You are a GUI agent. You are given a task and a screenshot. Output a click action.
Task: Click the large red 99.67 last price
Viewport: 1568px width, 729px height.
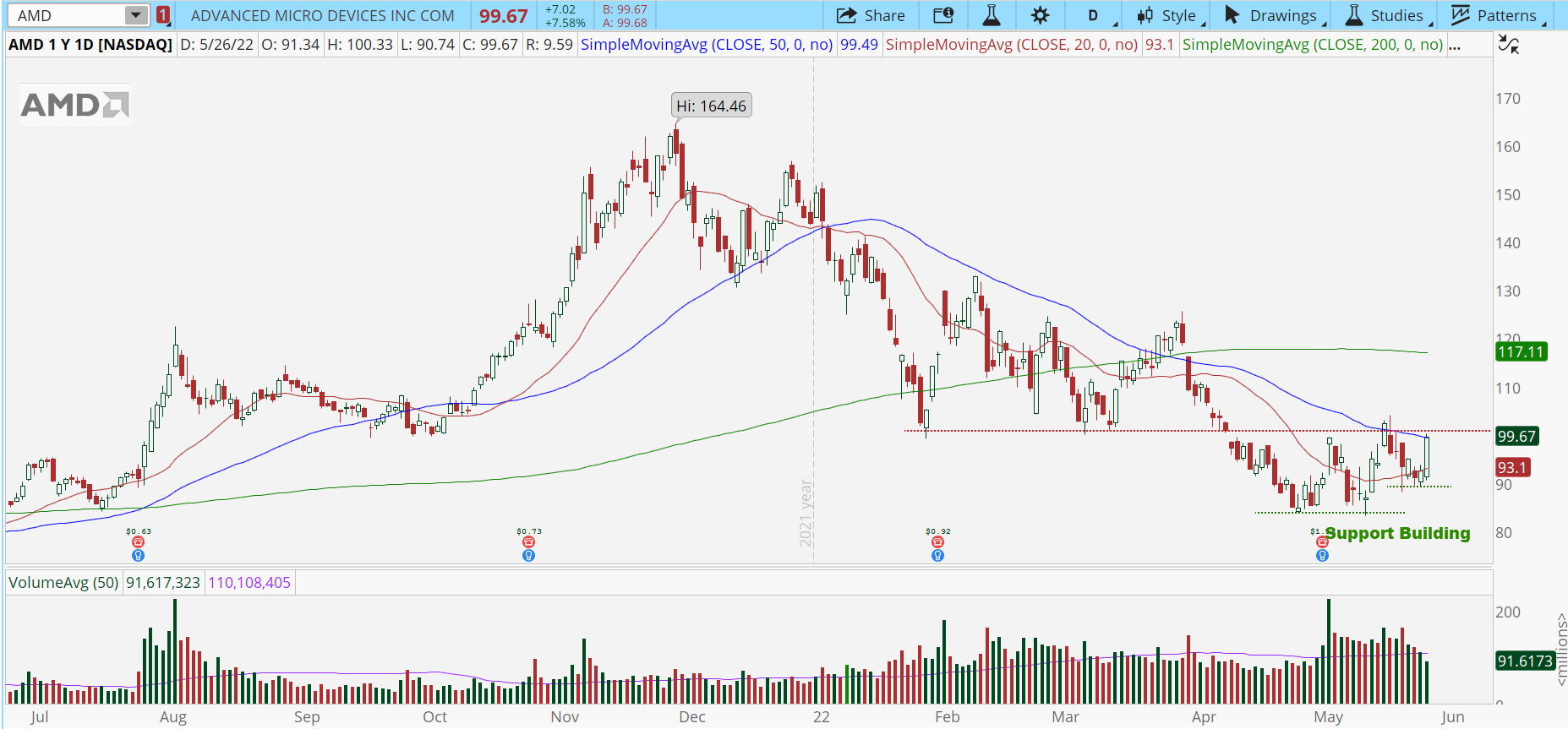click(504, 16)
